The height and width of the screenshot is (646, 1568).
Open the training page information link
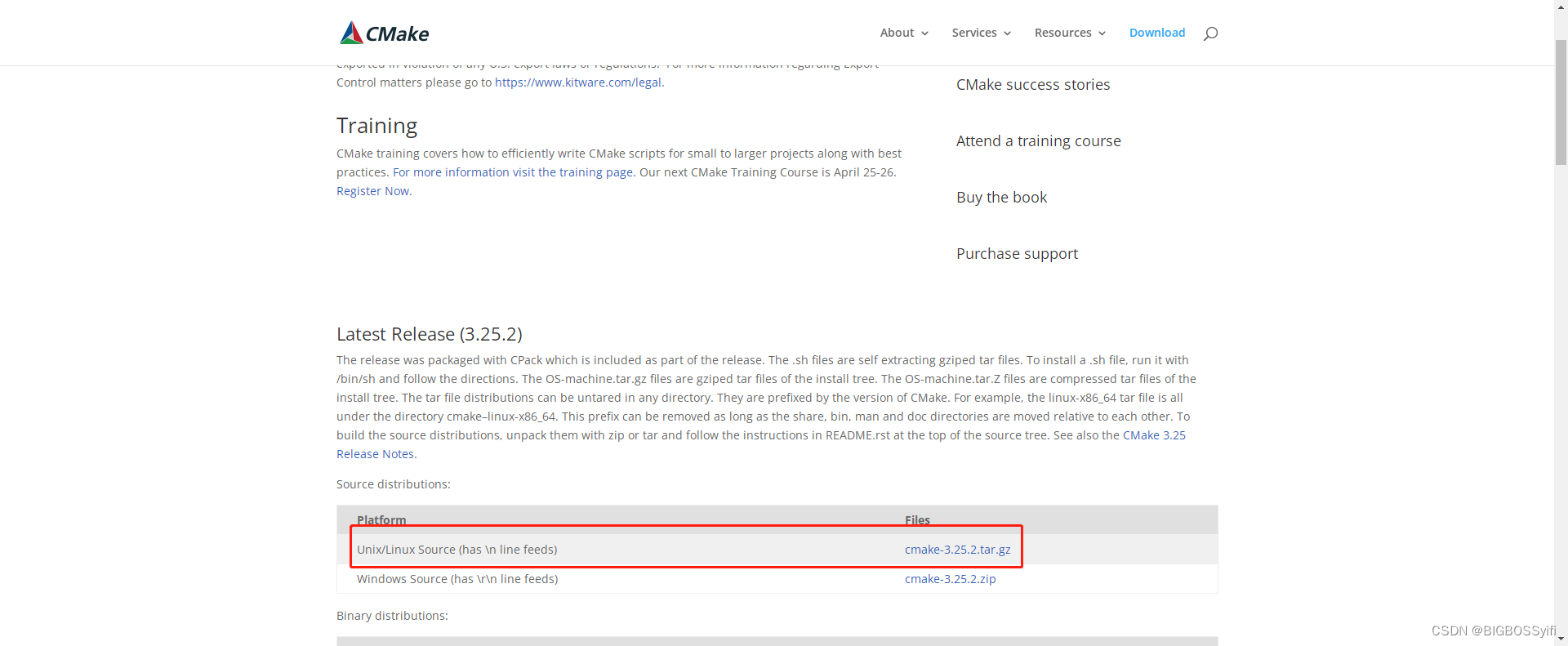513,172
